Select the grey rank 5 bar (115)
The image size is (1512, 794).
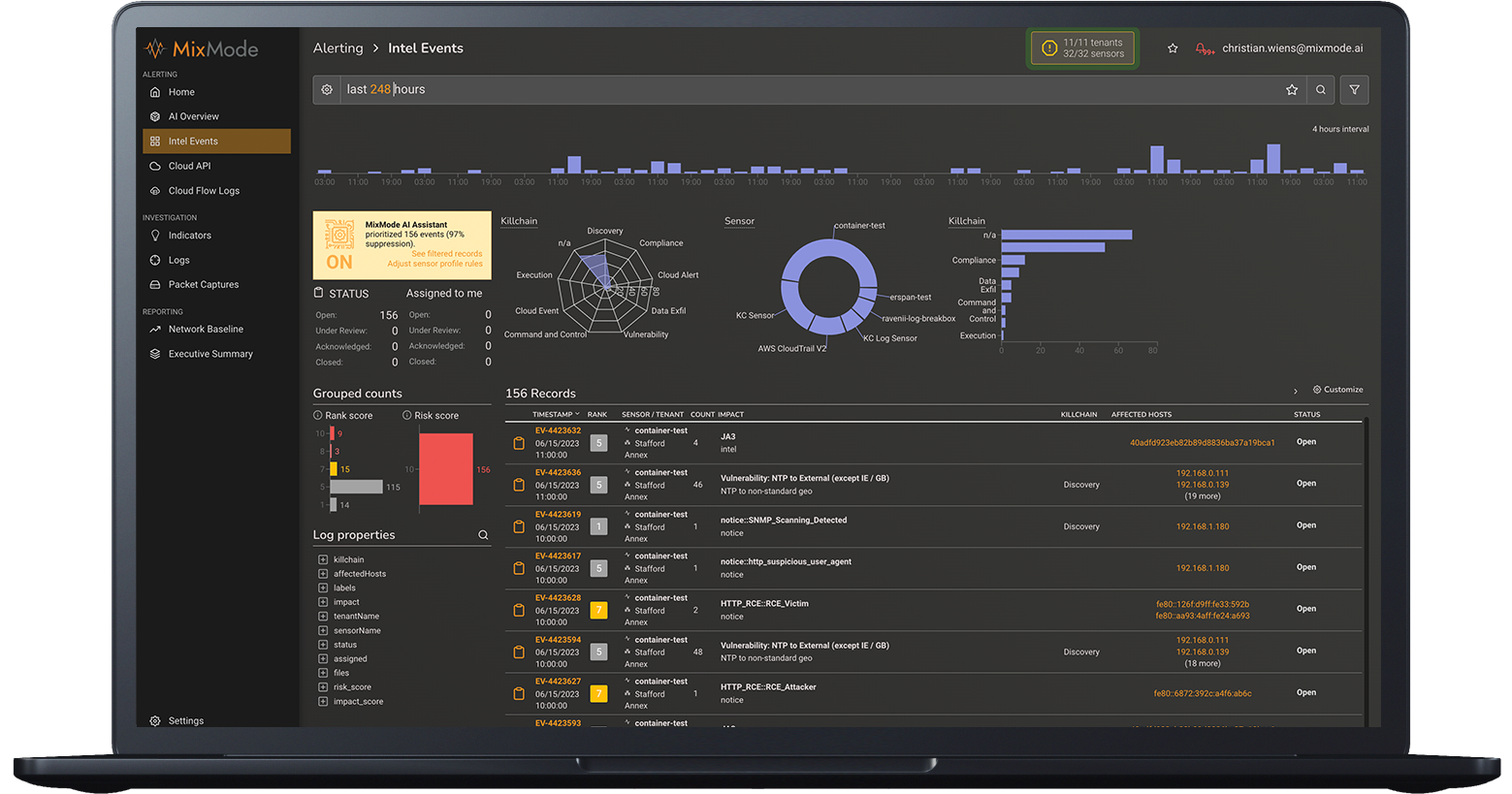pos(356,487)
